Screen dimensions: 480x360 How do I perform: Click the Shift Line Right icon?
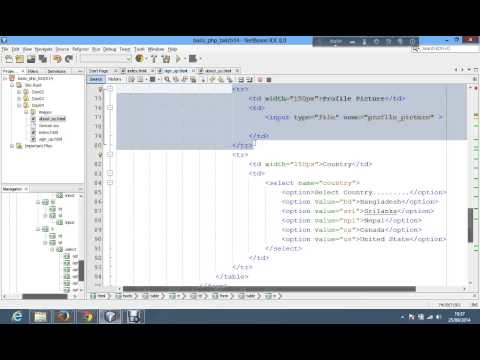coord(249,79)
